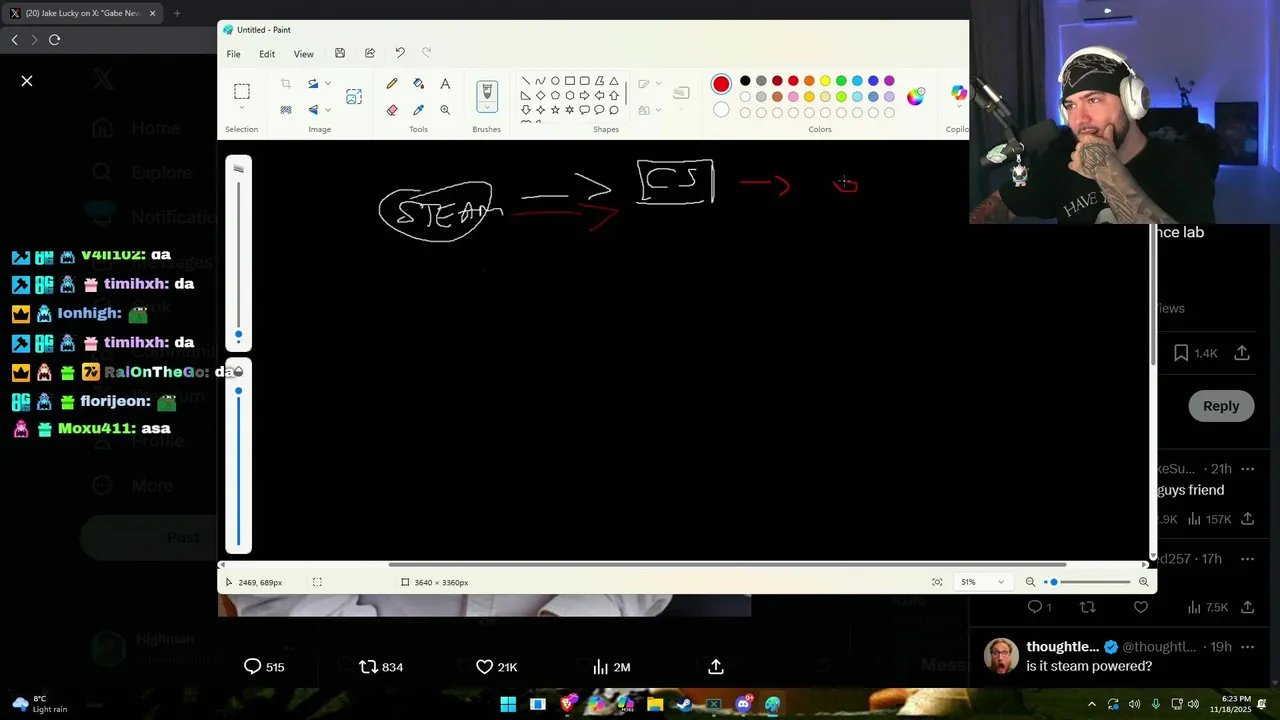Click the Windows Start button

pos(508,704)
